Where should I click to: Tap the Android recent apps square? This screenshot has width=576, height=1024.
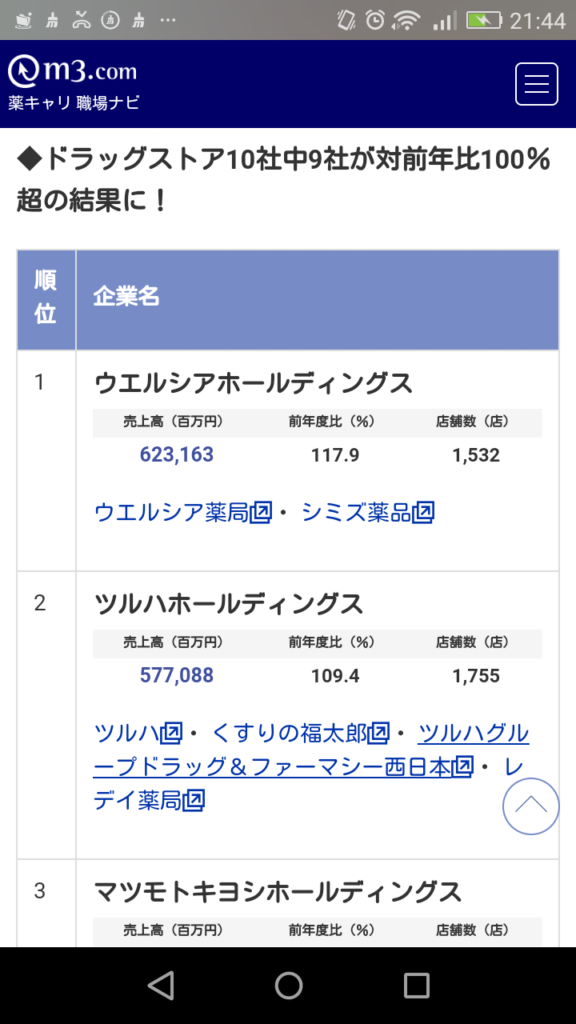point(416,985)
